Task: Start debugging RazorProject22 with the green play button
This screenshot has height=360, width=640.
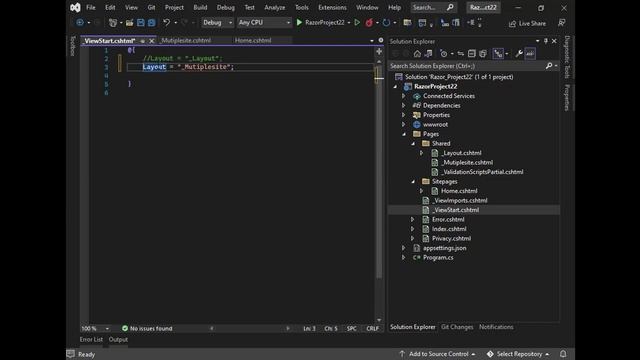Action: 299,22
